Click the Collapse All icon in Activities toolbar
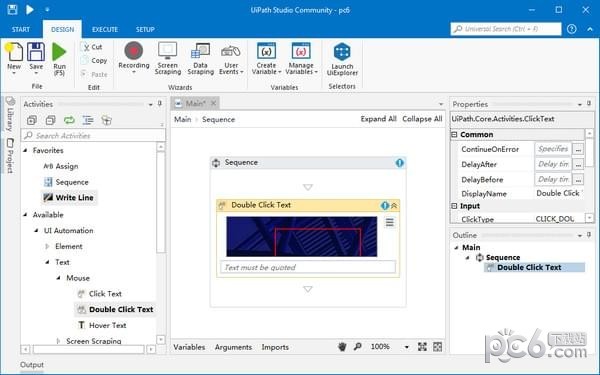600x375 pixels. [x=51, y=121]
